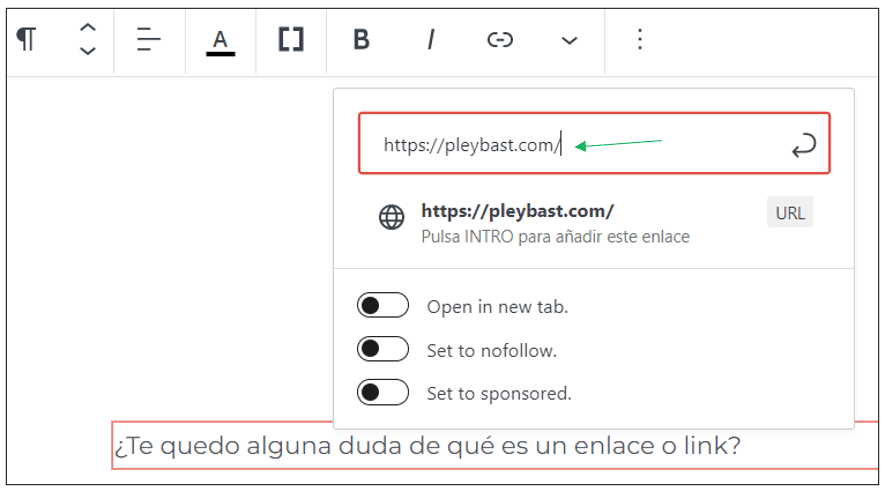Viewport: 887px width, 494px height.
Task: Open the three-dot block options menu
Action: [640, 40]
